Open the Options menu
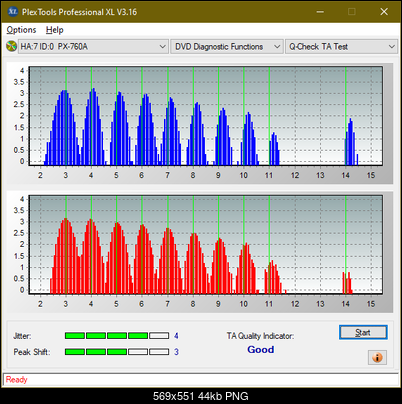Screen dimensions: 402x404 click(x=21, y=30)
